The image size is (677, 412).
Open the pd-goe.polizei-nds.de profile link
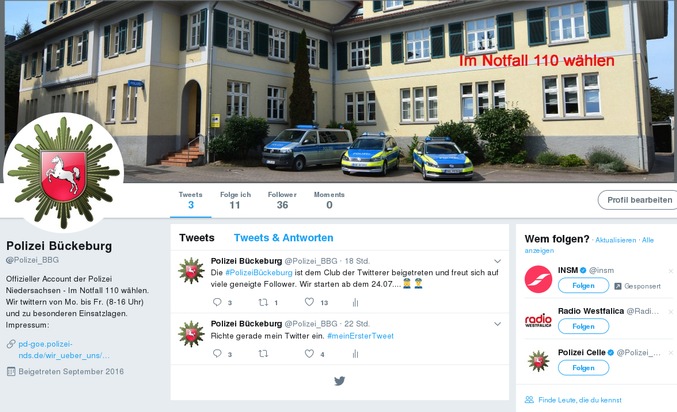pos(63,350)
